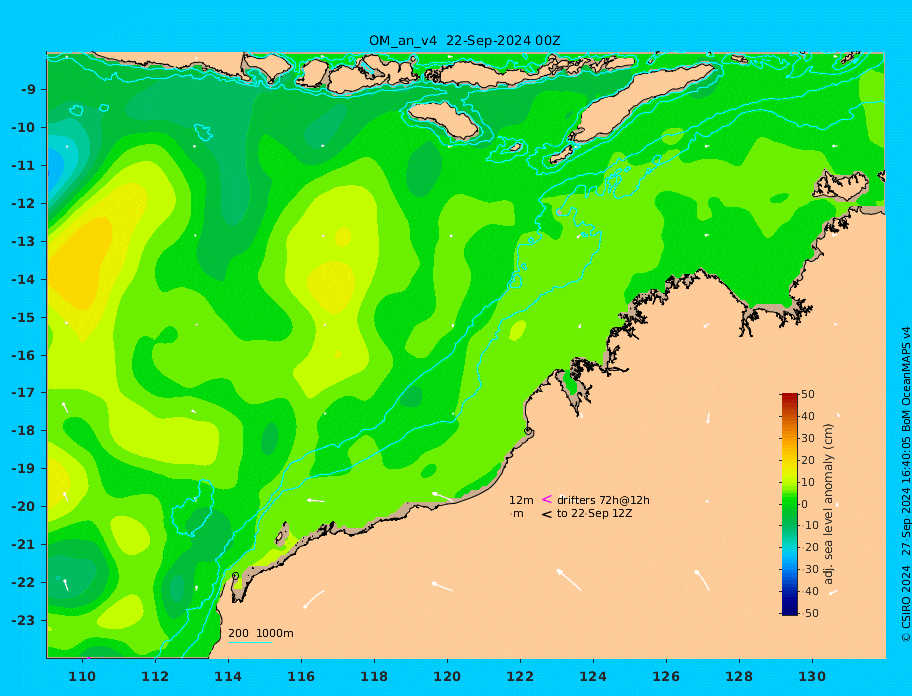Click the latitude axis label -13
Image resolution: width=912 pixels, height=696 pixels.
tap(23, 241)
